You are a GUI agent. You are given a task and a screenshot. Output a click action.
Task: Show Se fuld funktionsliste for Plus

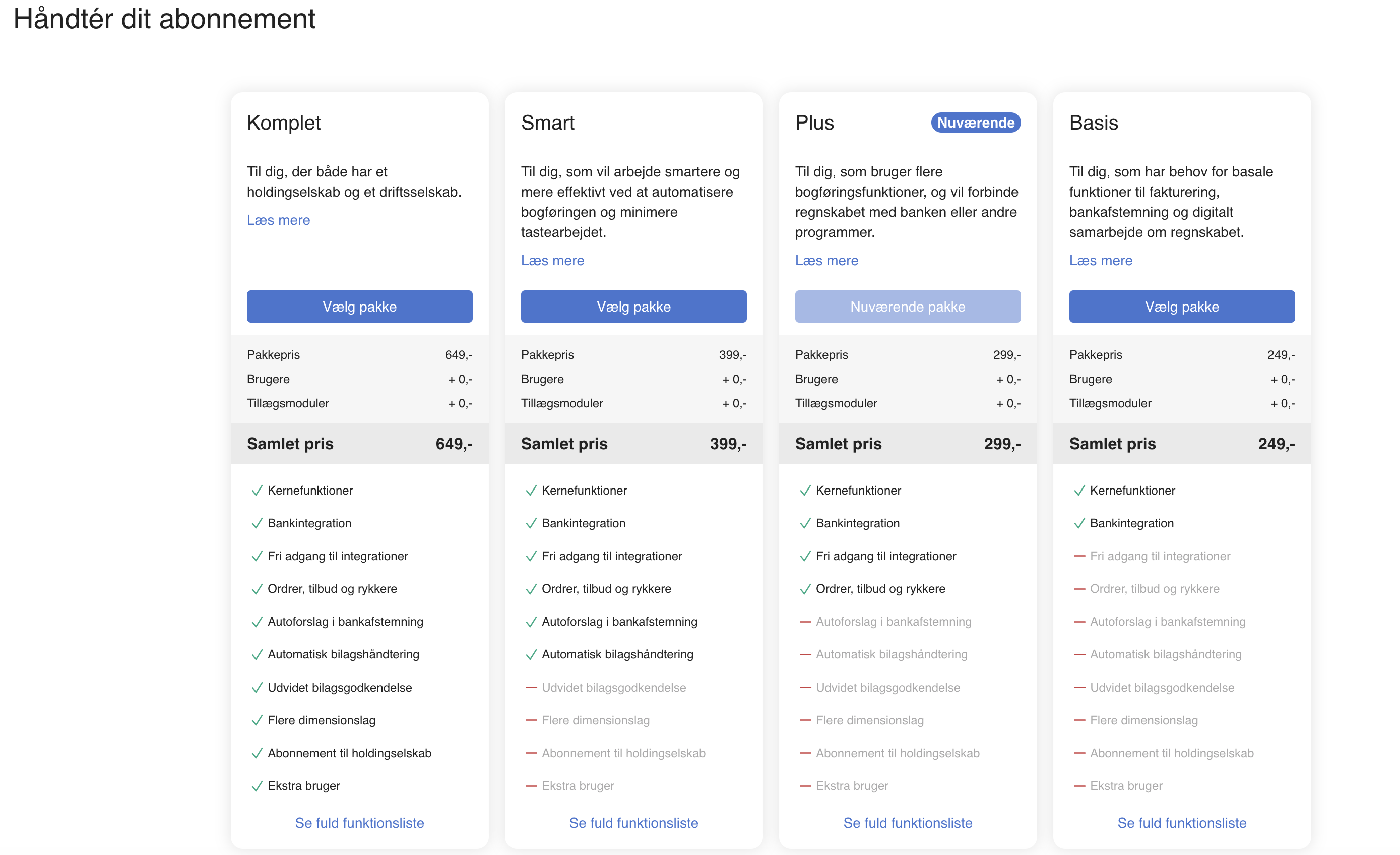908,823
